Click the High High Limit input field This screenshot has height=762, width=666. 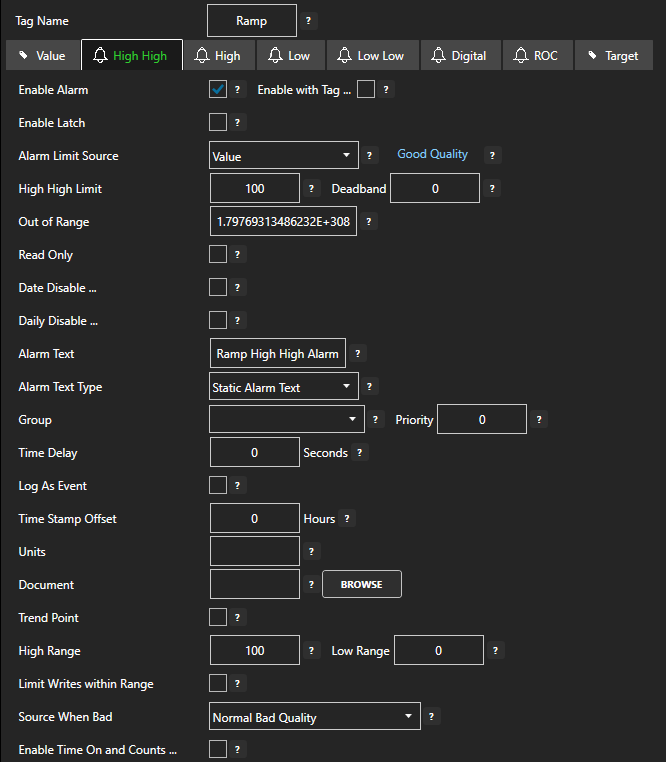[x=254, y=188]
